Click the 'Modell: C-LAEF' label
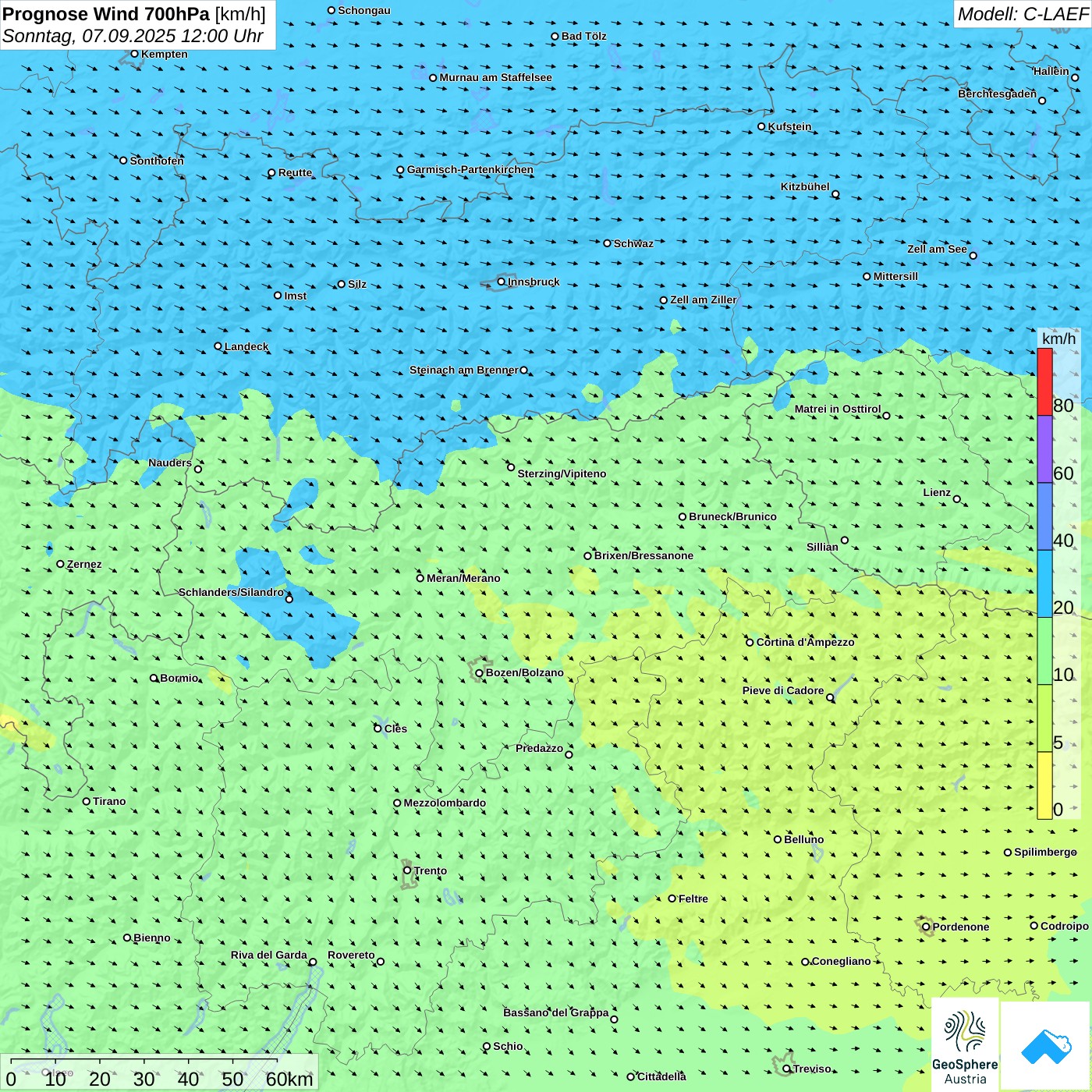 (1023, 14)
